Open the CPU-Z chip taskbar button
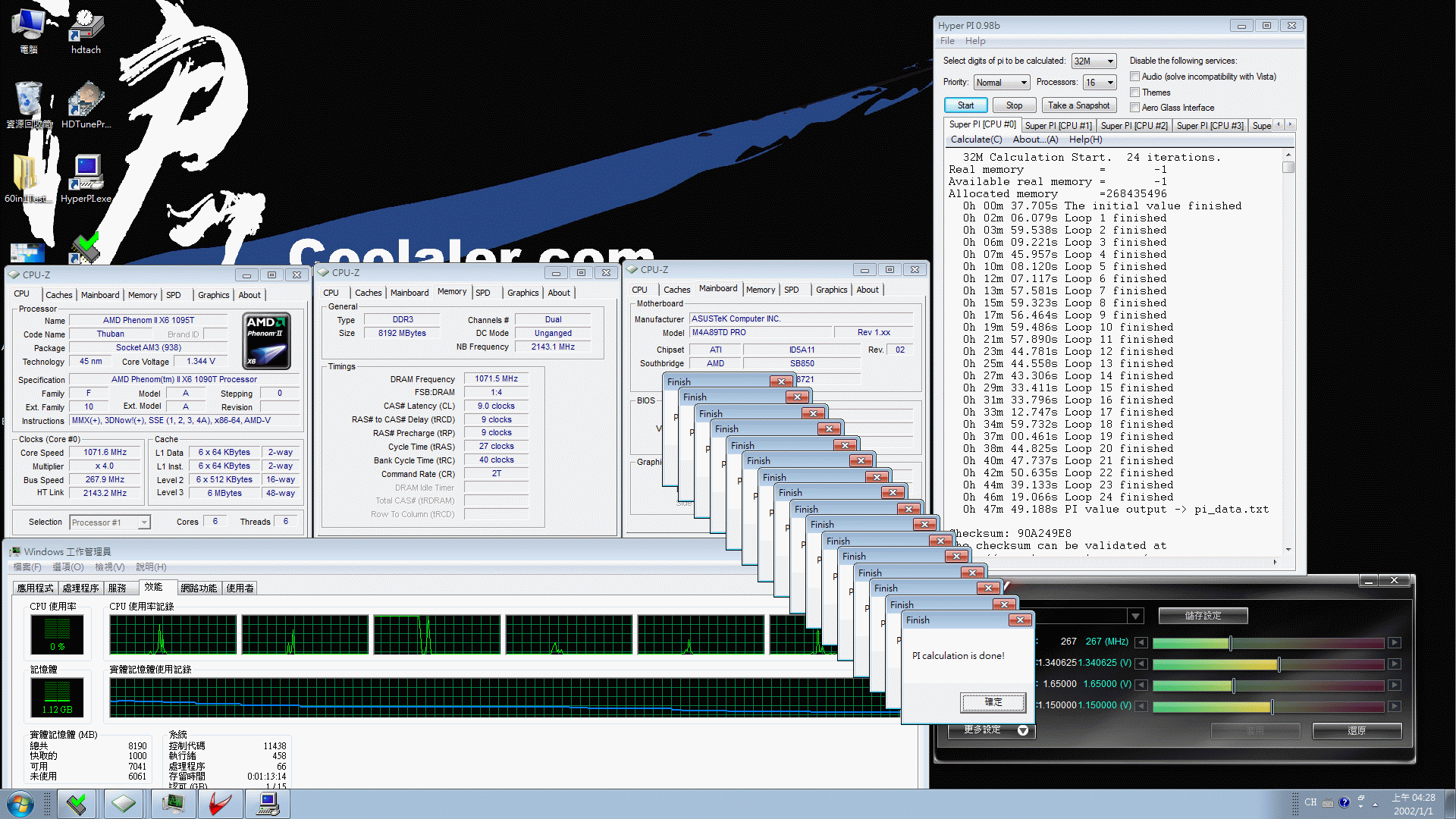This screenshot has height=819, width=1456. [x=124, y=804]
